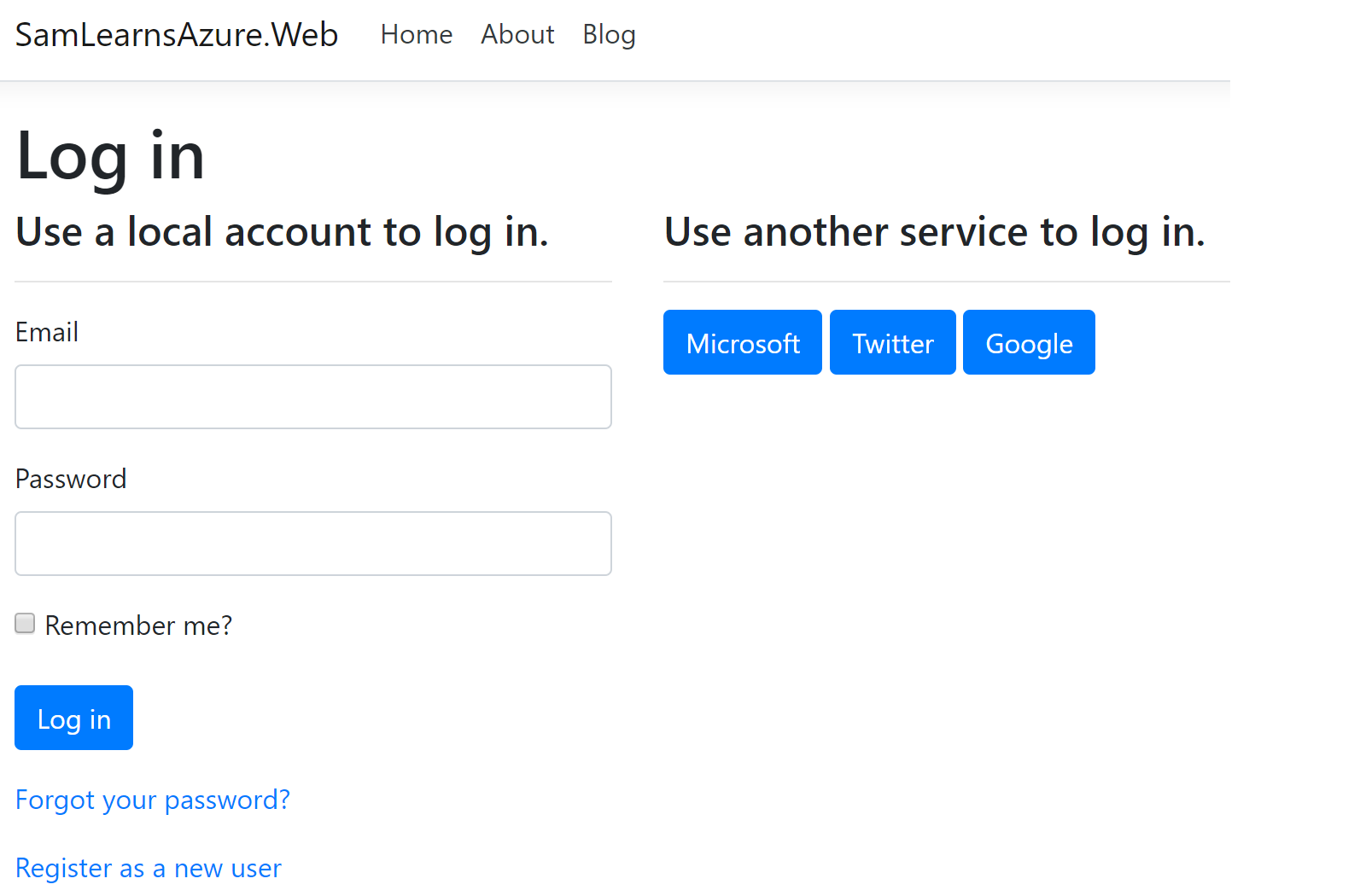Enable the Remember me checkbox

coord(26,624)
